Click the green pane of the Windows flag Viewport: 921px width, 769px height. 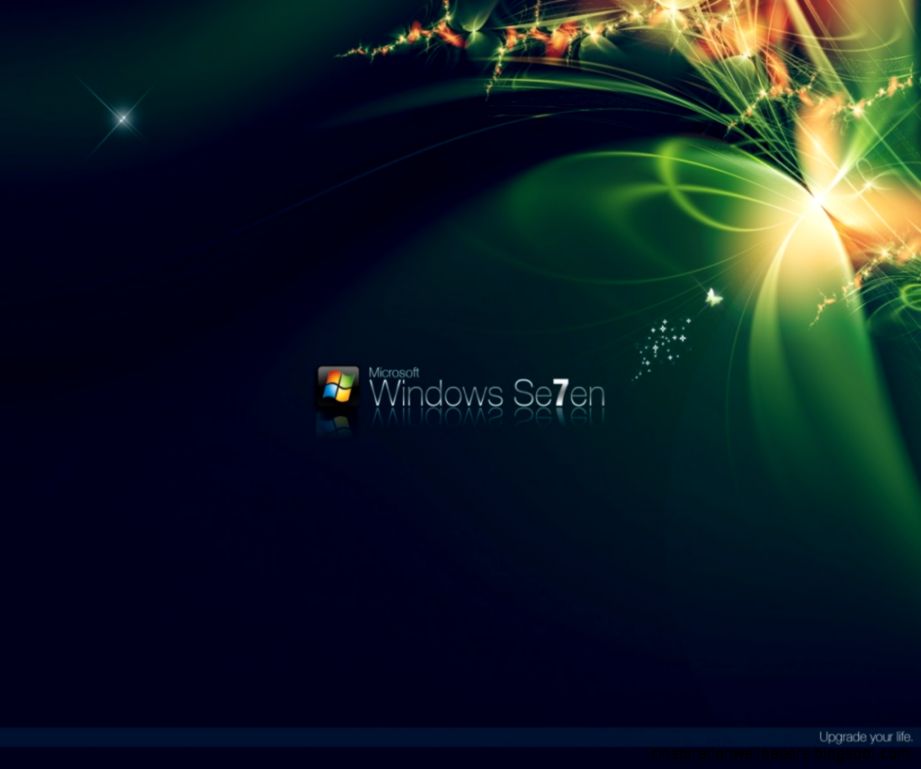347,378
